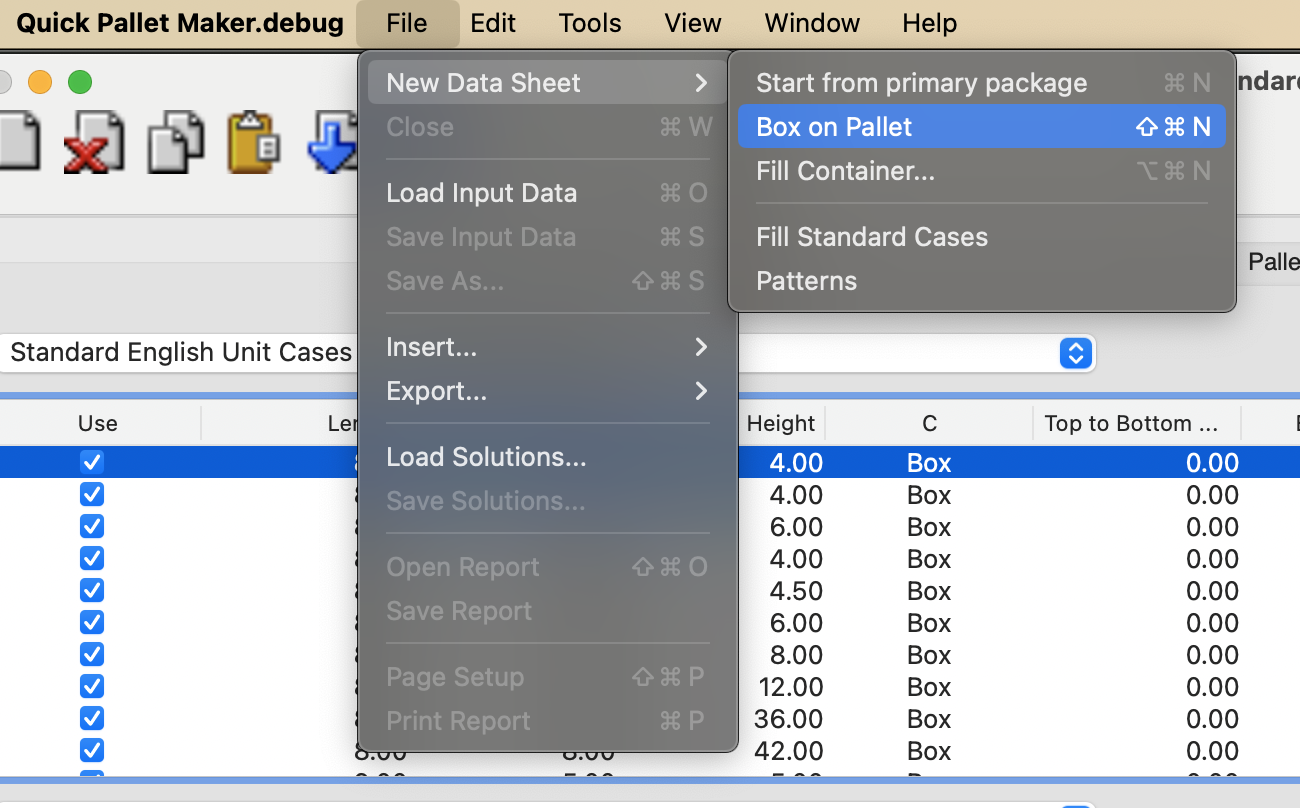Expand the Export... submenu
This screenshot has width=1300, height=808.
[x=548, y=391]
